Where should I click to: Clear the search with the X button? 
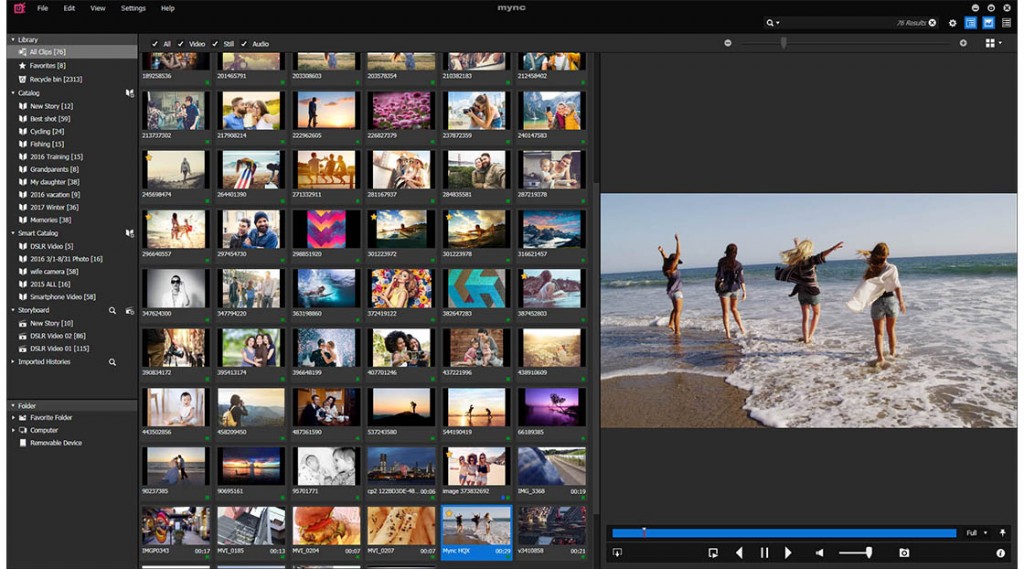tap(933, 23)
